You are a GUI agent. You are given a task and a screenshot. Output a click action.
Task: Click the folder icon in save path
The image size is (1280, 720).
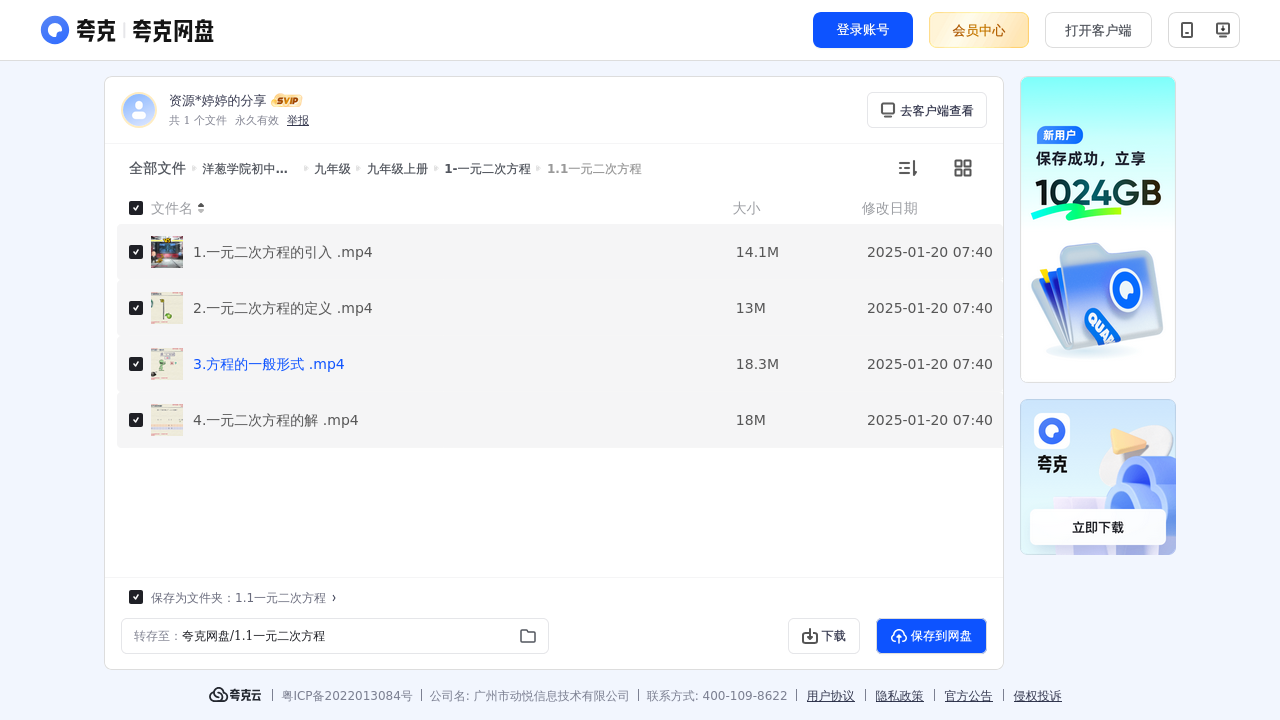pyautogui.click(x=528, y=636)
